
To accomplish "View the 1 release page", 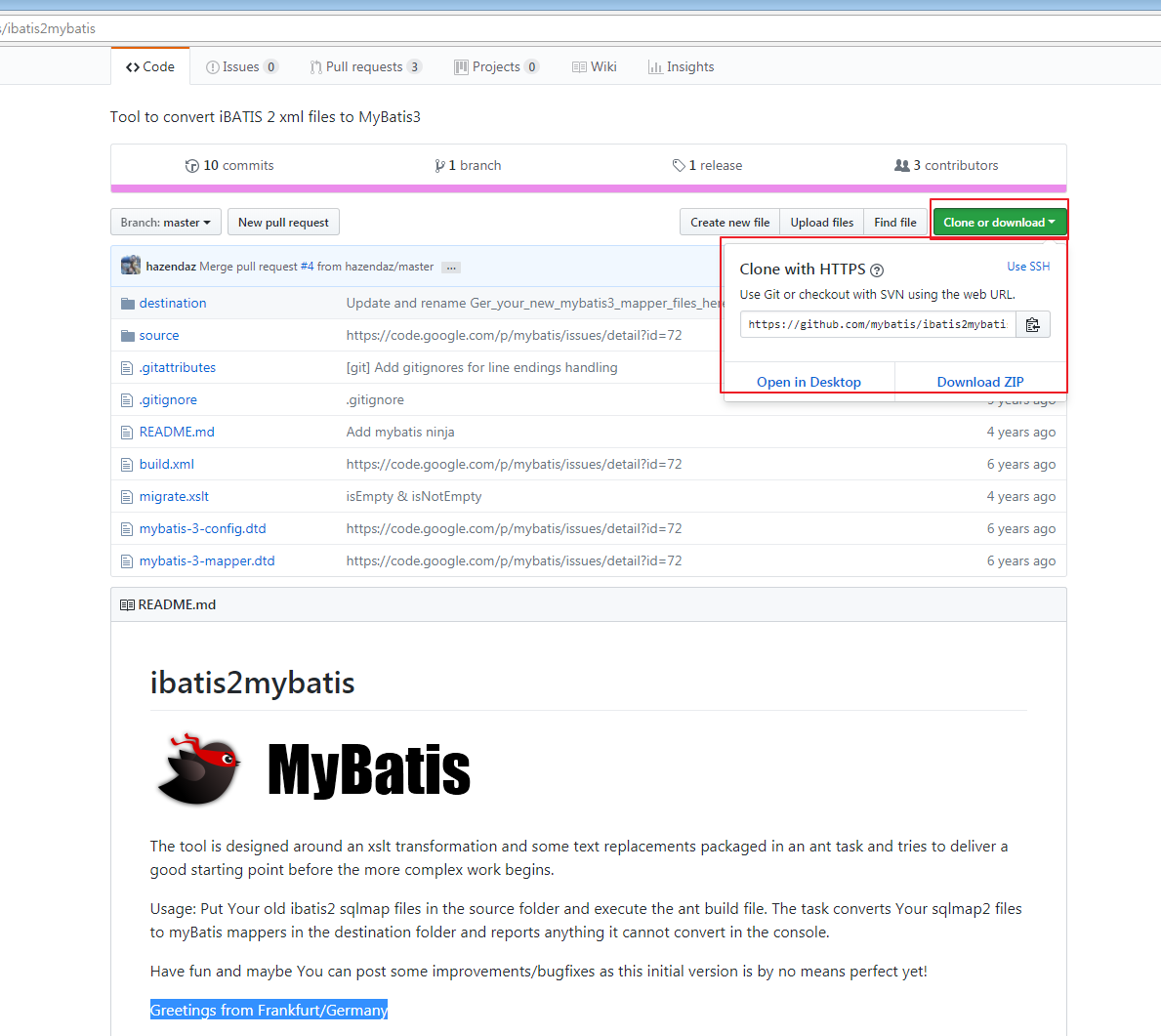I will (x=707, y=165).
